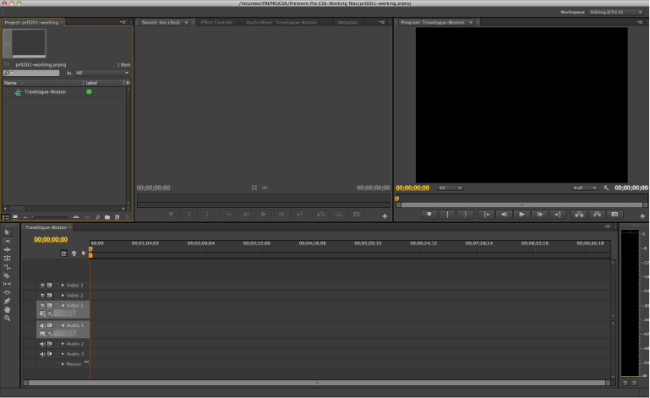Toggle Video 2 track eye visibility
Image resolution: width=650 pixels, height=398 pixels.
(x=42, y=296)
